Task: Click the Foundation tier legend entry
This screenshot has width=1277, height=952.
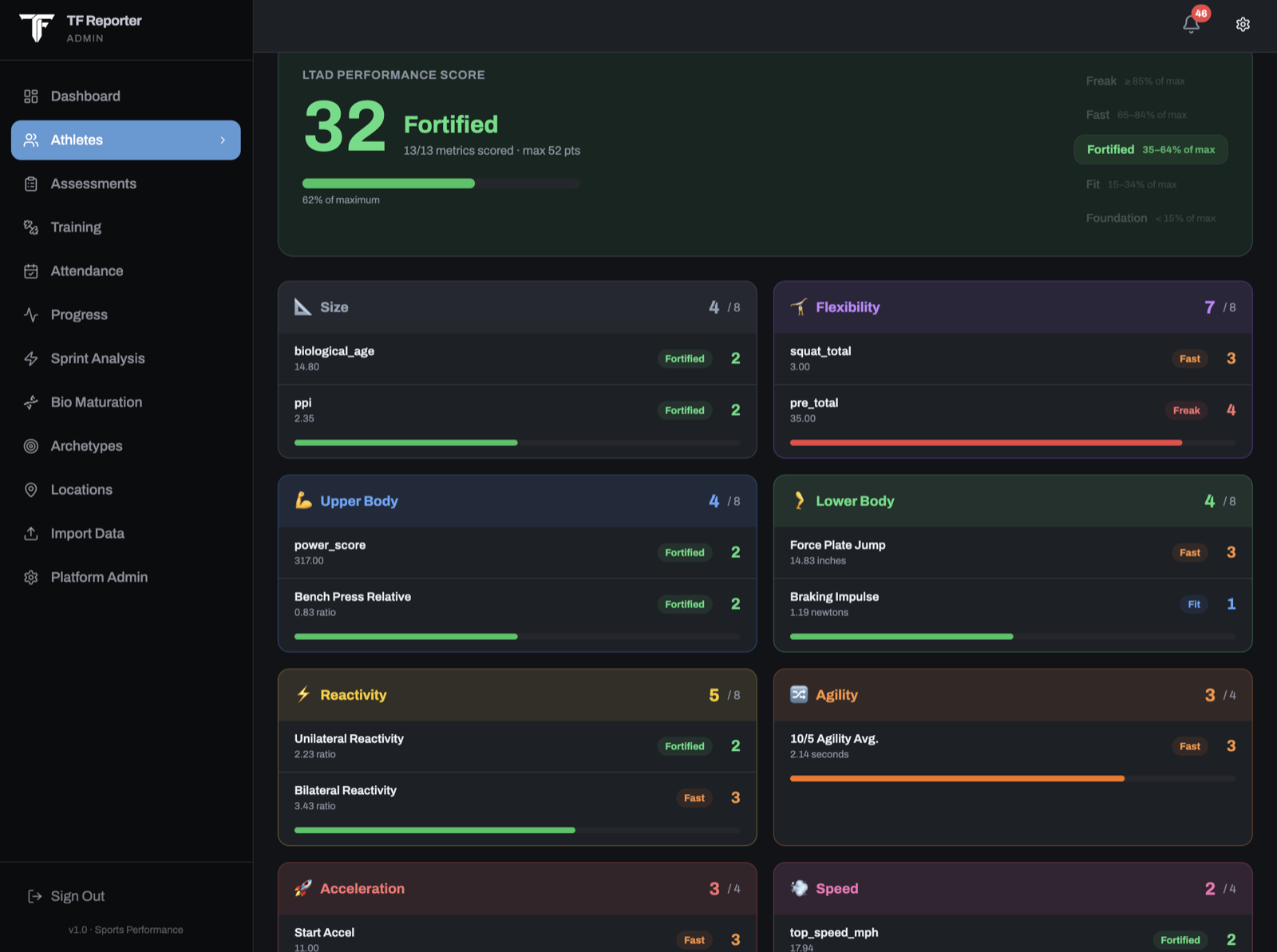Action: pos(1150,218)
